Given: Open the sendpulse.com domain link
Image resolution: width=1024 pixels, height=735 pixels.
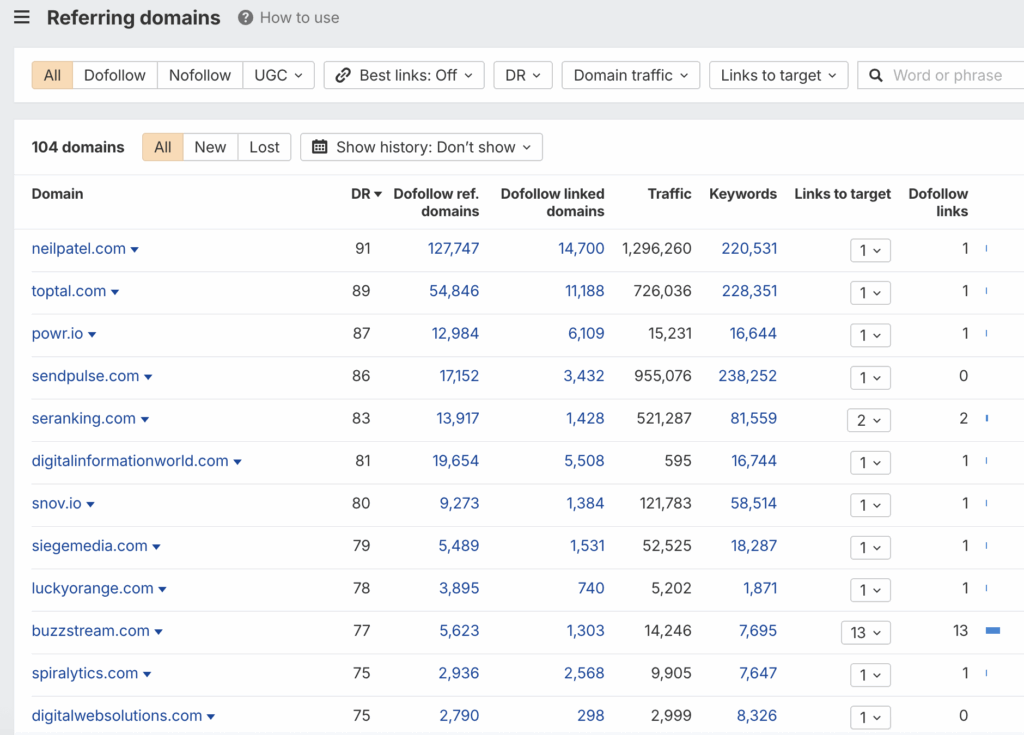Looking at the screenshot, I should pos(86,376).
